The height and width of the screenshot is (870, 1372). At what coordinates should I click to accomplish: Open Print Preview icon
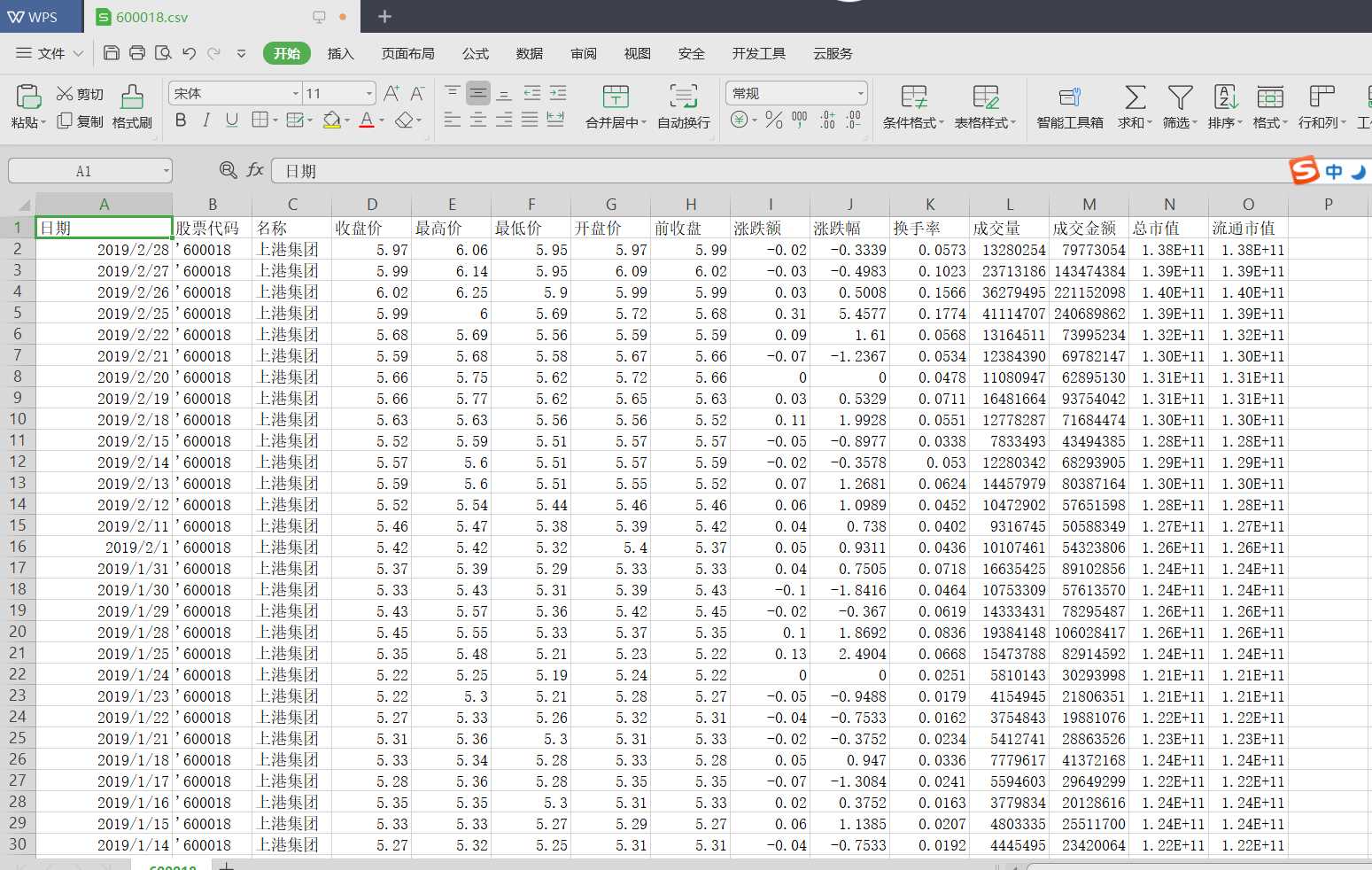click(163, 53)
